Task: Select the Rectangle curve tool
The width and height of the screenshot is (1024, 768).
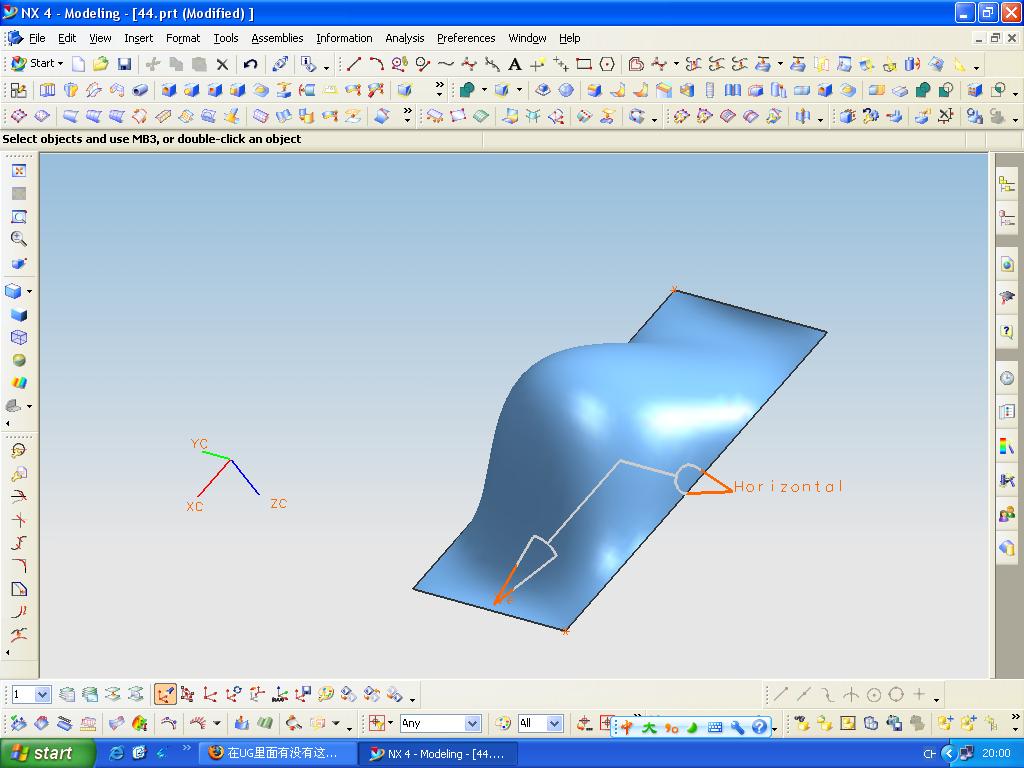Action: [584, 63]
